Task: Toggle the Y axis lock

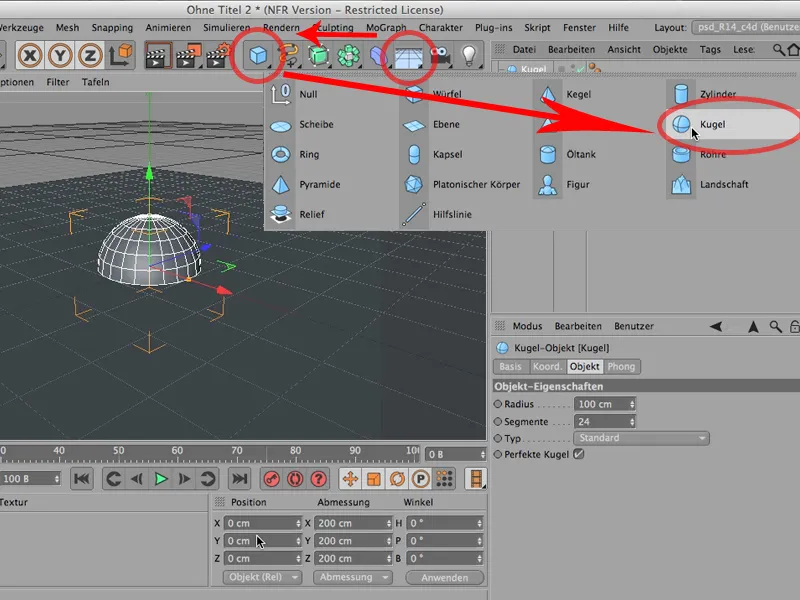Action: (x=60, y=55)
